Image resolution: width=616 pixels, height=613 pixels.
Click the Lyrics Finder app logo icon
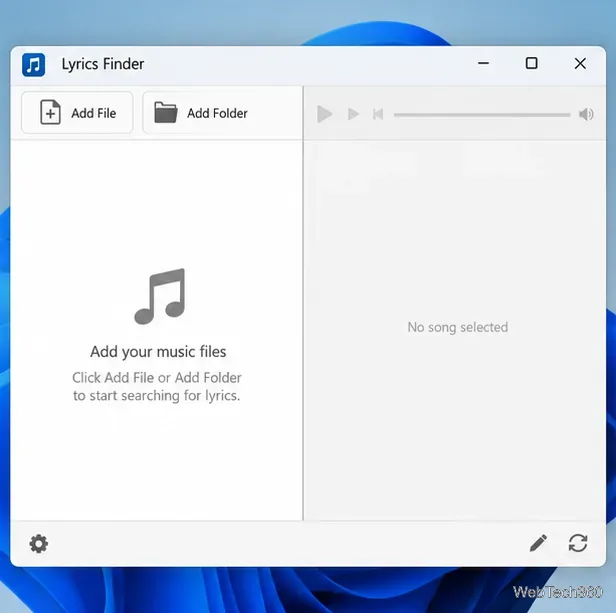pyautogui.click(x=34, y=64)
